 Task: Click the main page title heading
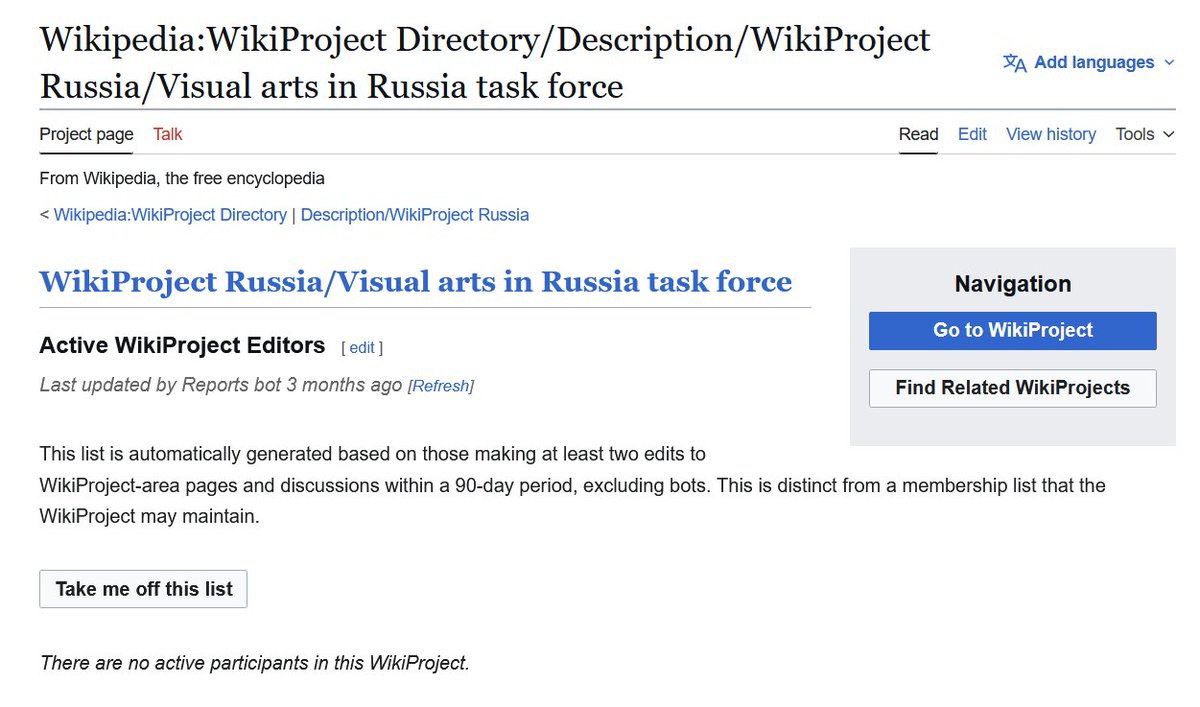(485, 63)
